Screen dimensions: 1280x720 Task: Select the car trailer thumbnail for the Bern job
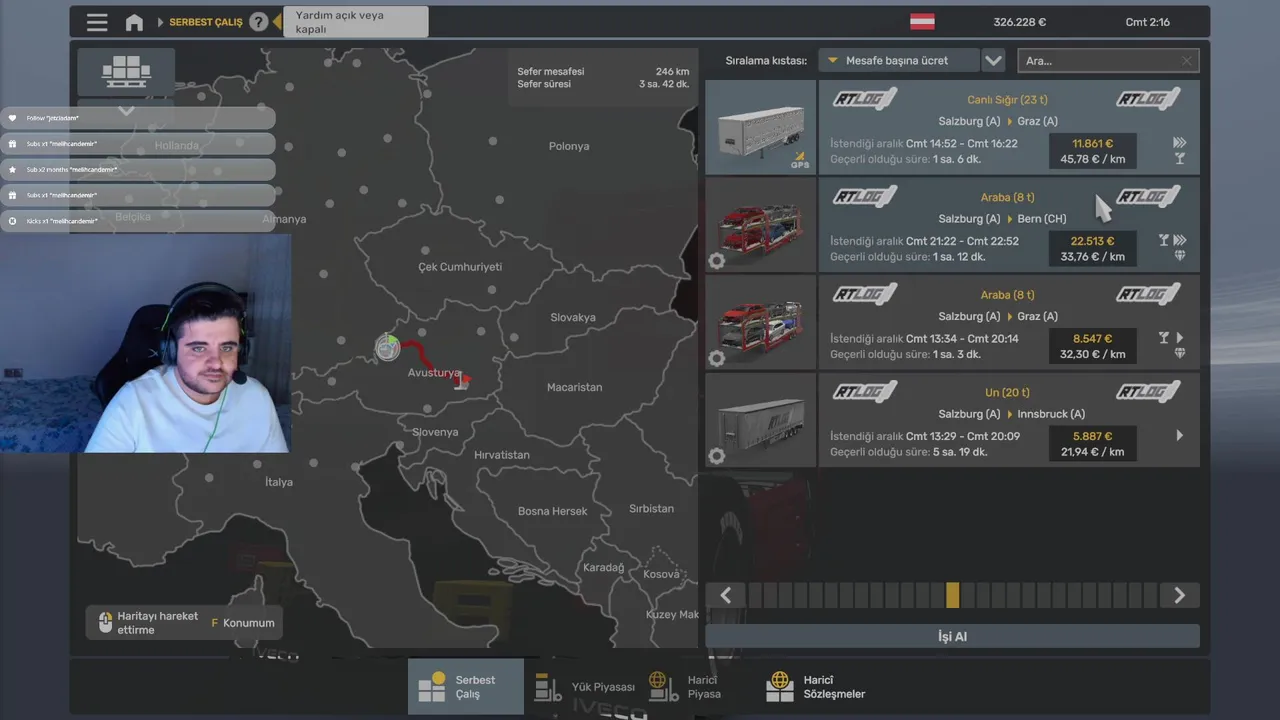click(761, 225)
